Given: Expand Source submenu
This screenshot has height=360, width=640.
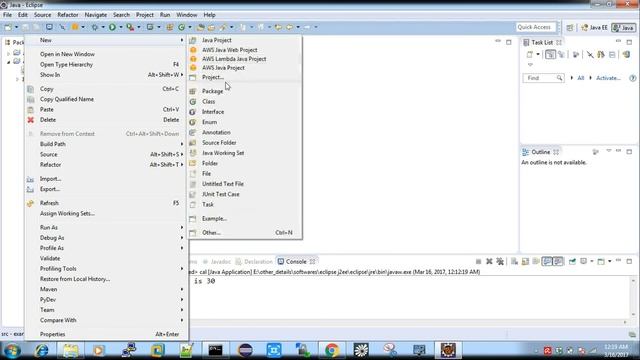Looking at the screenshot, I should 106,154.
